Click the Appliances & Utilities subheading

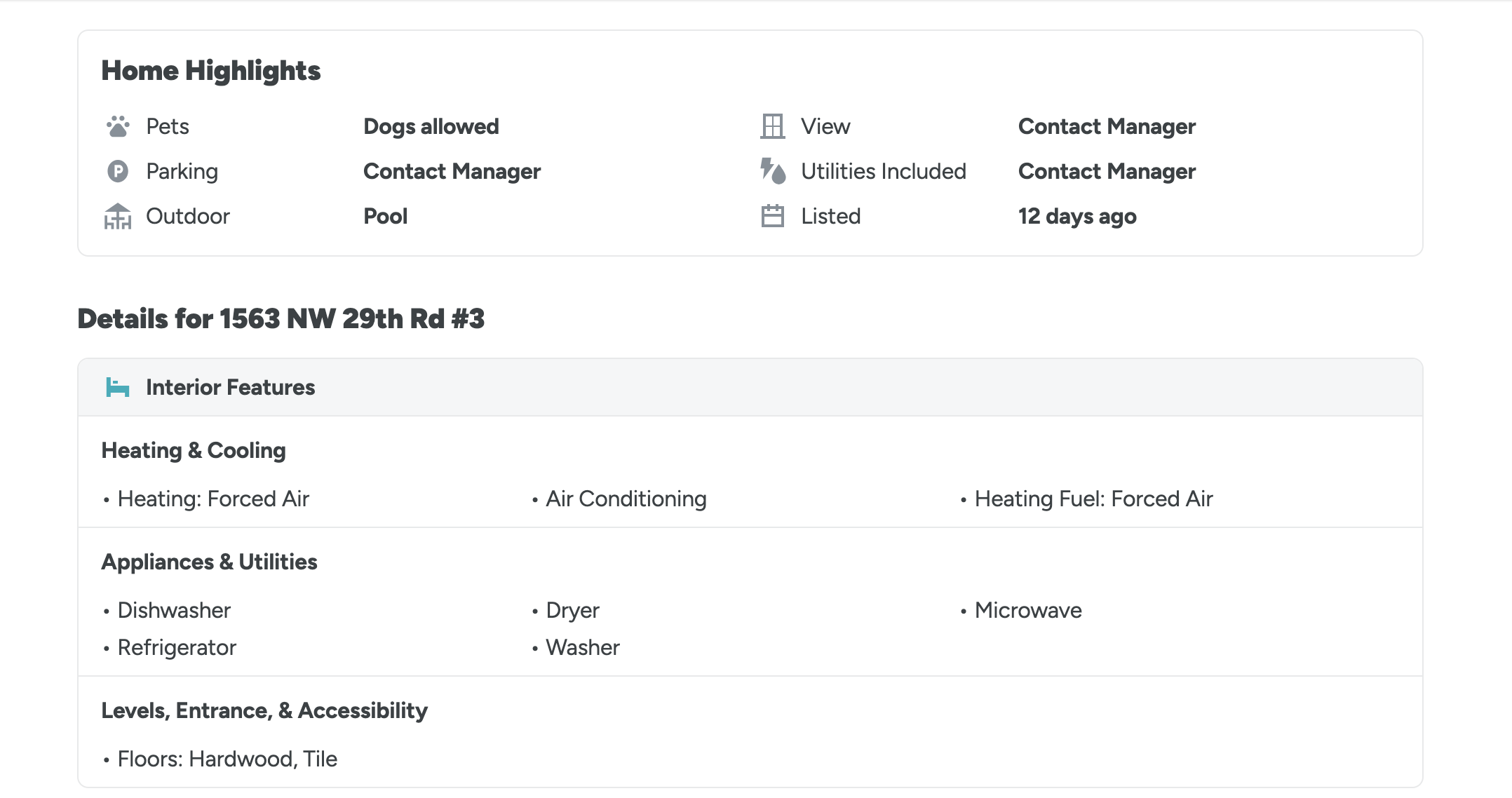[209, 562]
